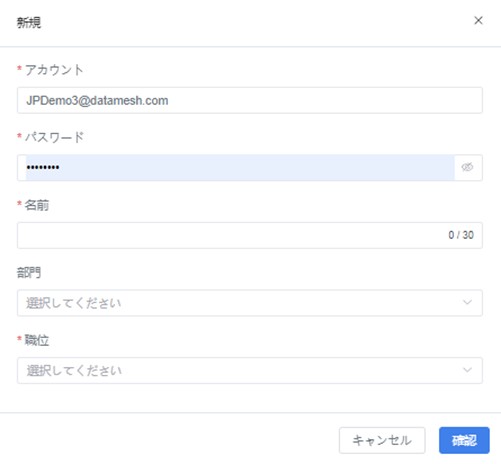Click the 部門 field label

pos(29,273)
